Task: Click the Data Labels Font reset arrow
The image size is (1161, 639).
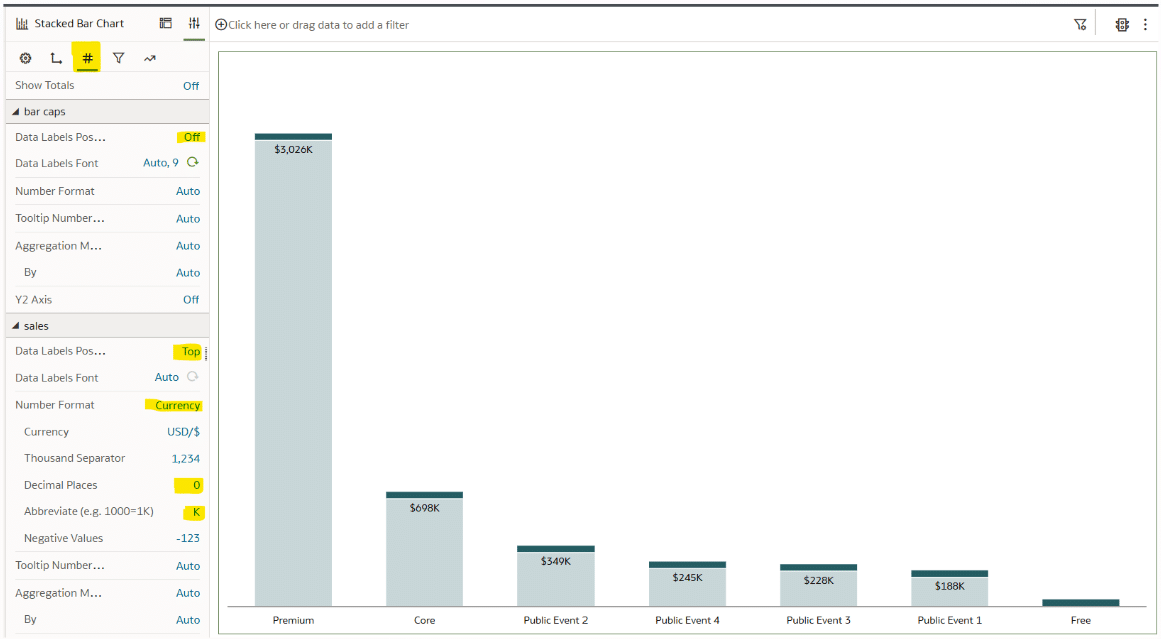Action: (193, 163)
